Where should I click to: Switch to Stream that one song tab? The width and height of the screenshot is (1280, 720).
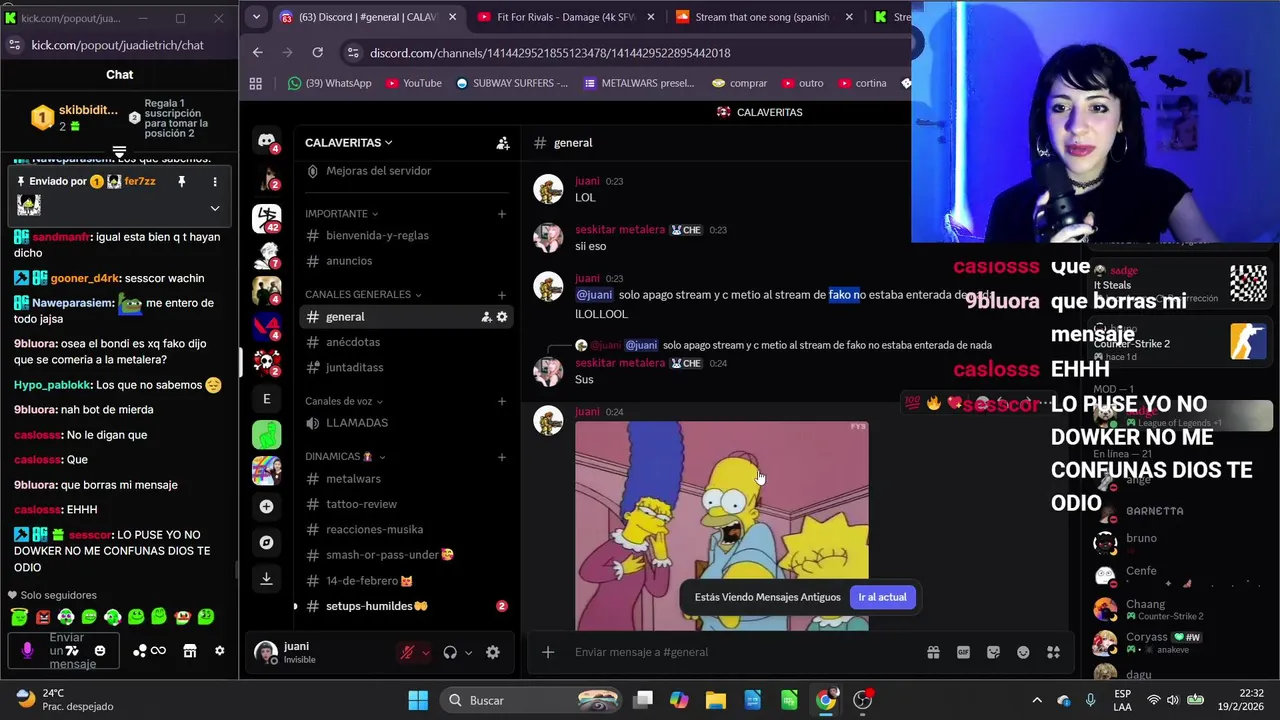tap(765, 17)
